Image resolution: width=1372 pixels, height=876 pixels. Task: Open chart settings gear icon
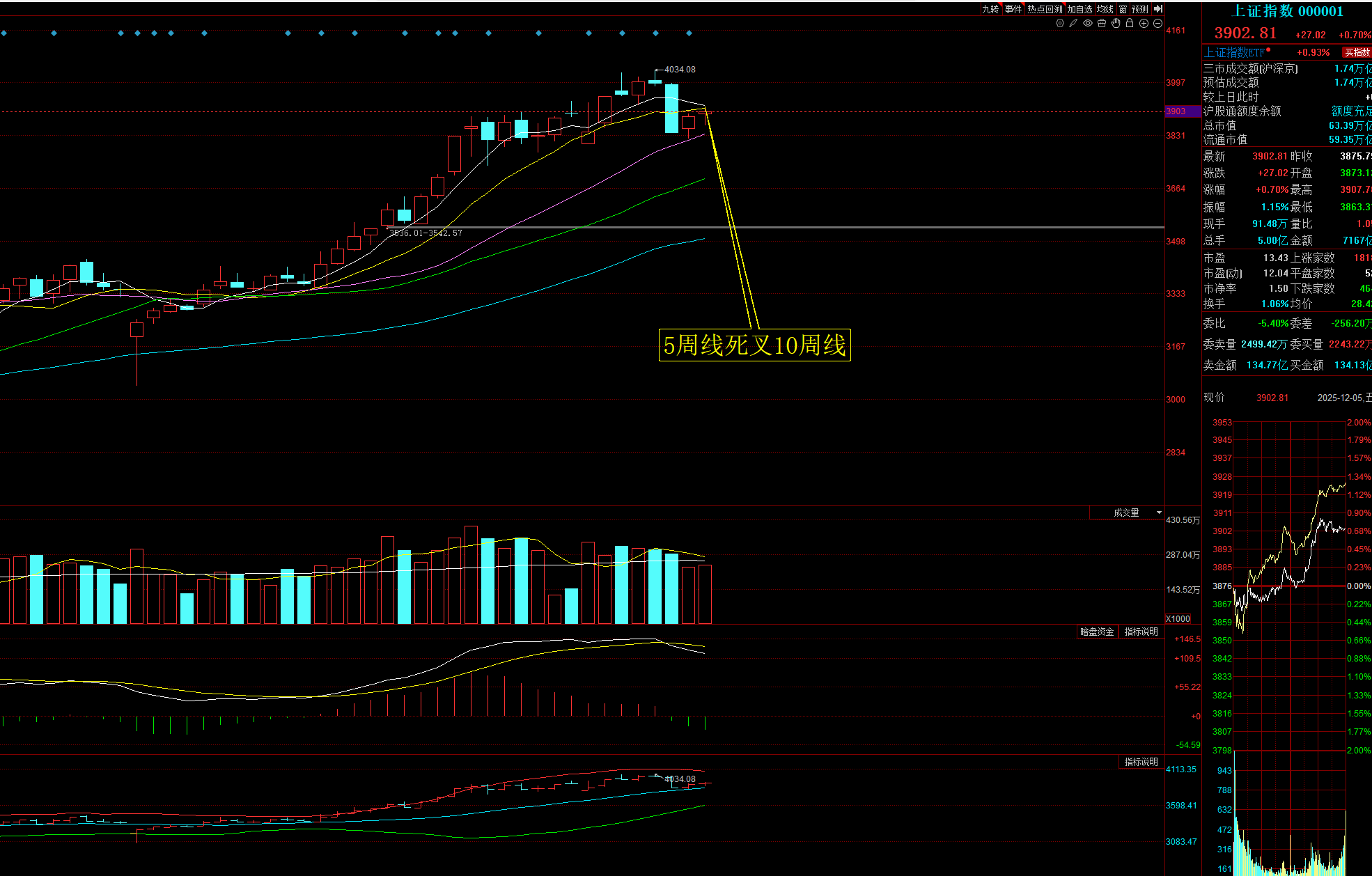point(1060,23)
